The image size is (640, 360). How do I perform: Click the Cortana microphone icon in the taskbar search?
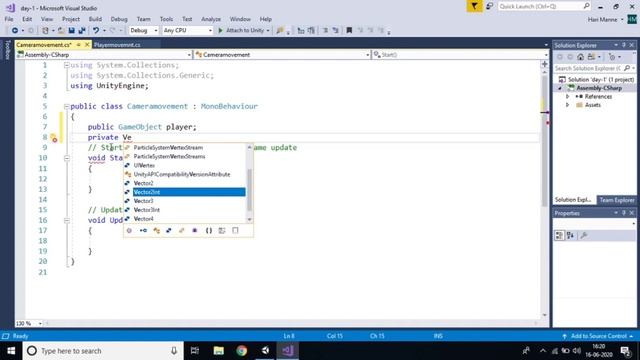click(x=174, y=351)
